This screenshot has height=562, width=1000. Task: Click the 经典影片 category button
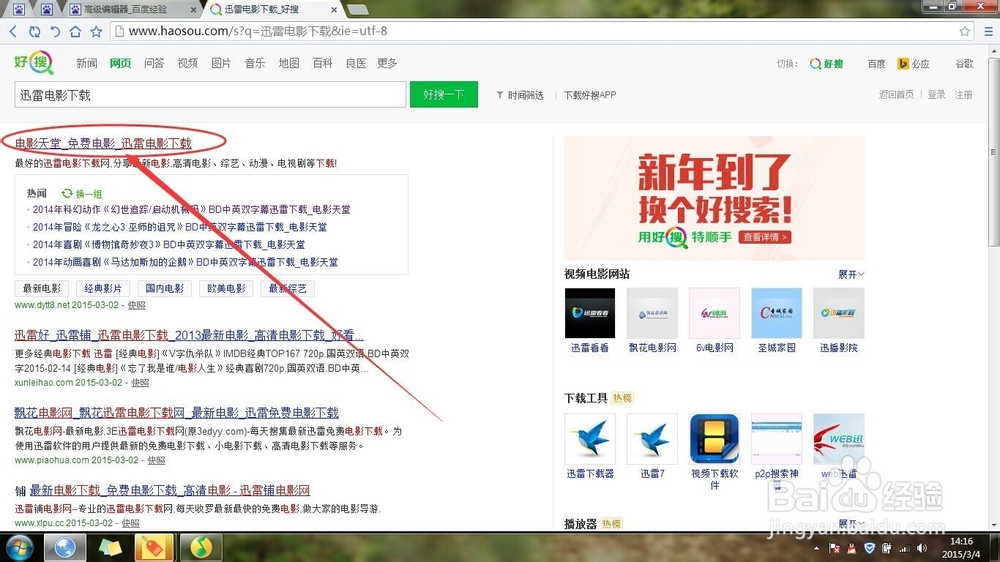(x=103, y=288)
